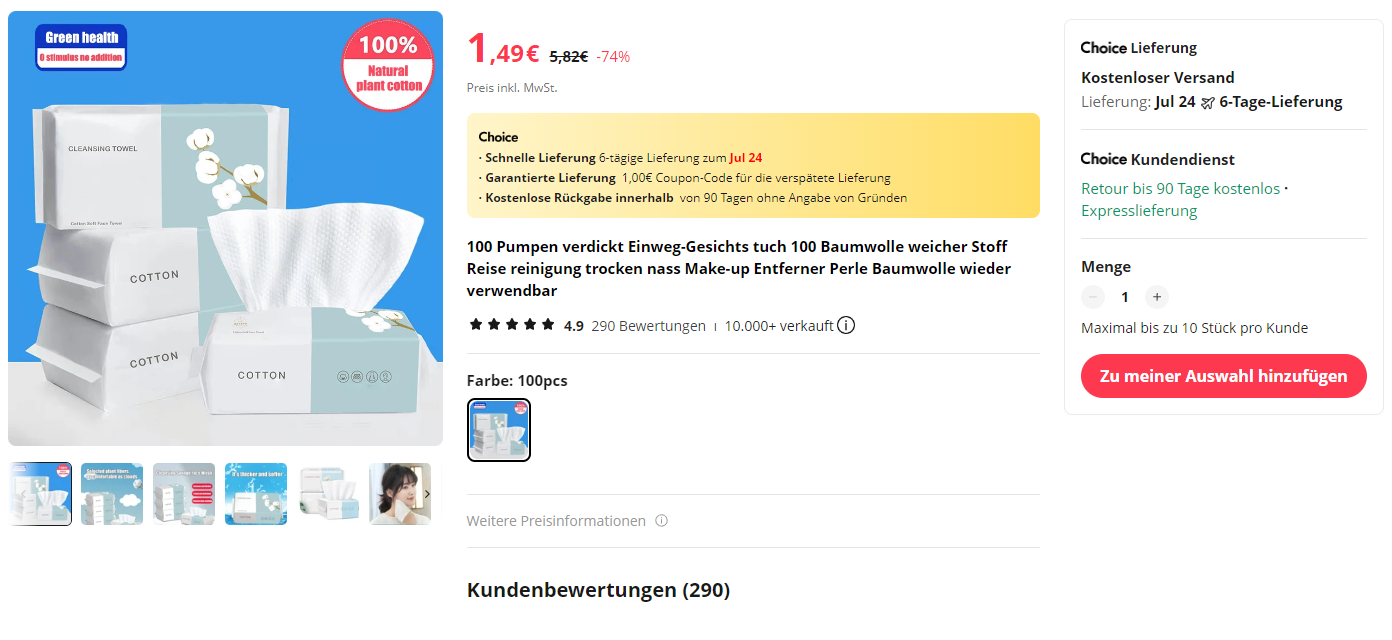1392x640 pixels.
Task: Open Retour bis 90 Tage kostenlos link
Action: tap(1180, 188)
